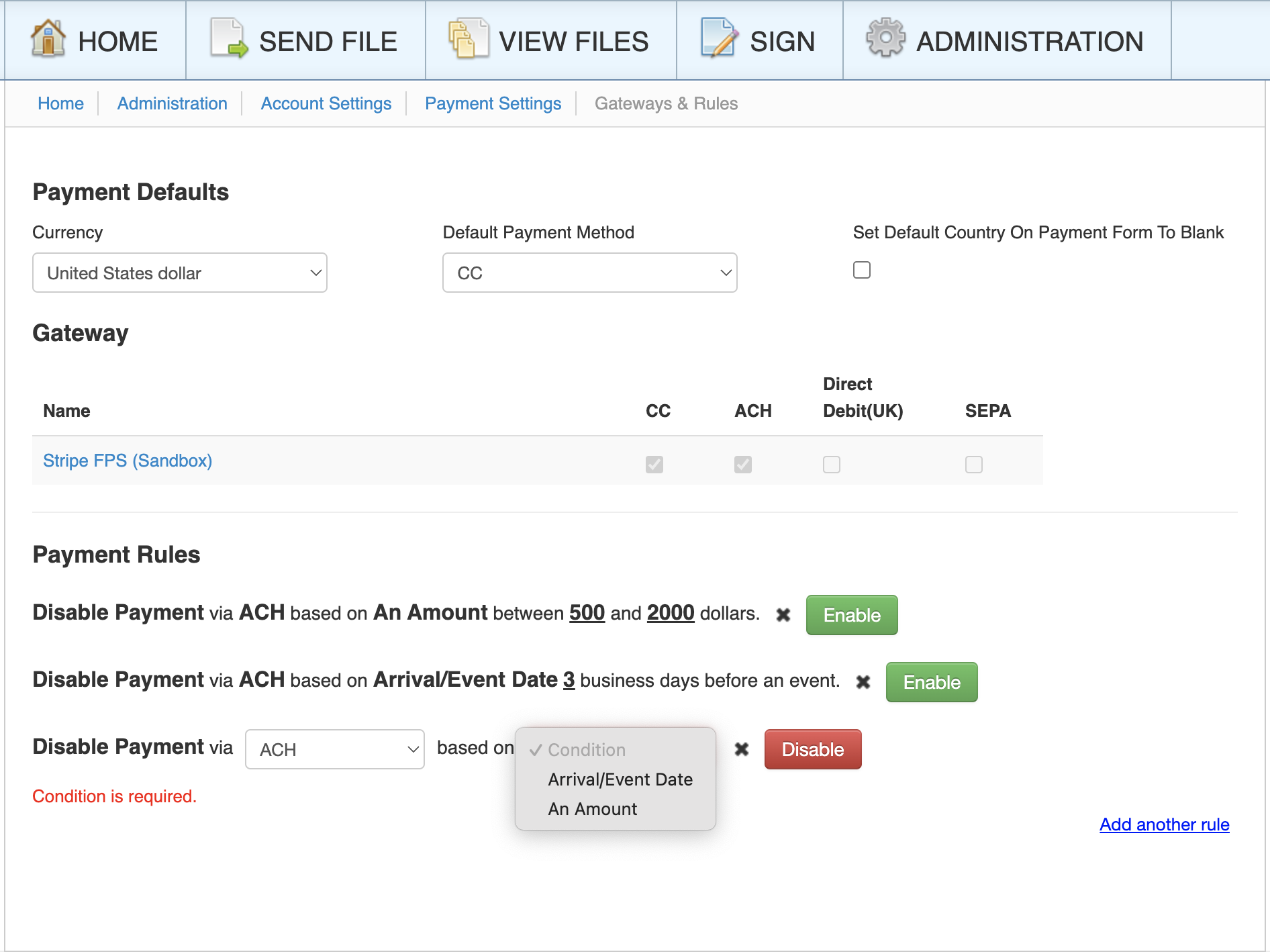Click the Administration gear icon

(885, 38)
